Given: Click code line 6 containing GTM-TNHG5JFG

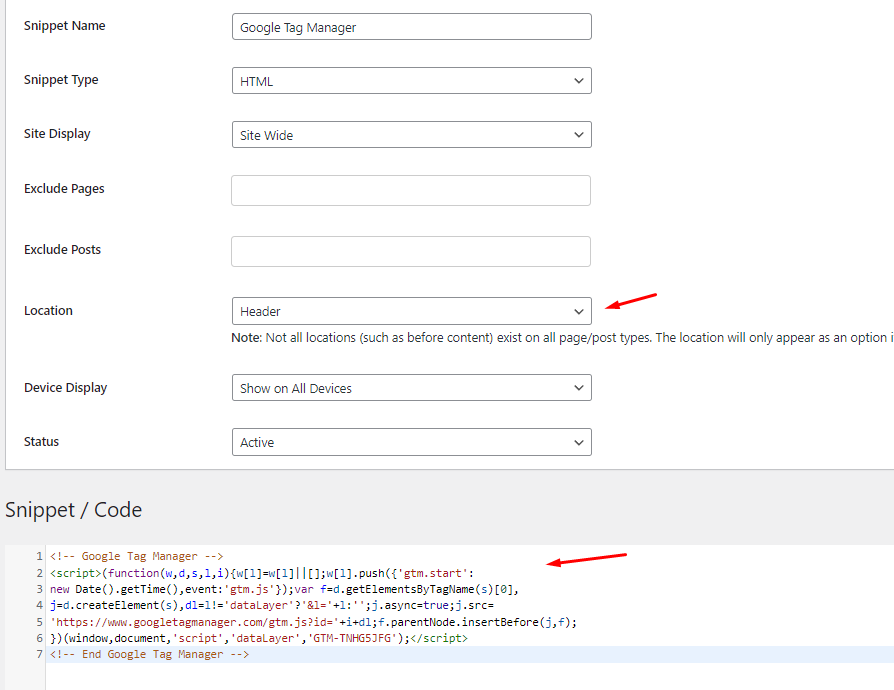Looking at the screenshot, I should pos(259,638).
